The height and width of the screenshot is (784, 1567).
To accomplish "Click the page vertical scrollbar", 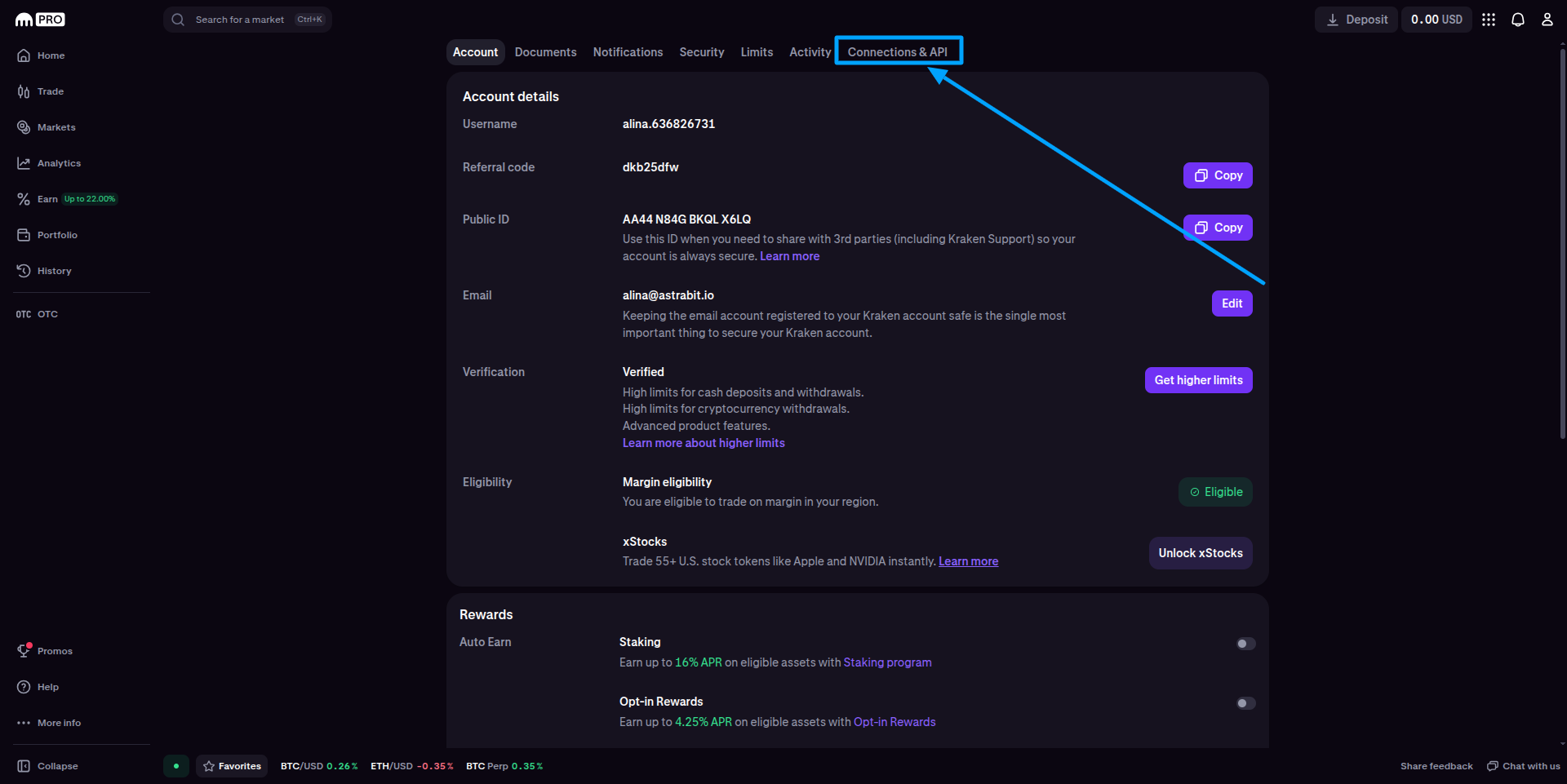I will (1562, 245).
